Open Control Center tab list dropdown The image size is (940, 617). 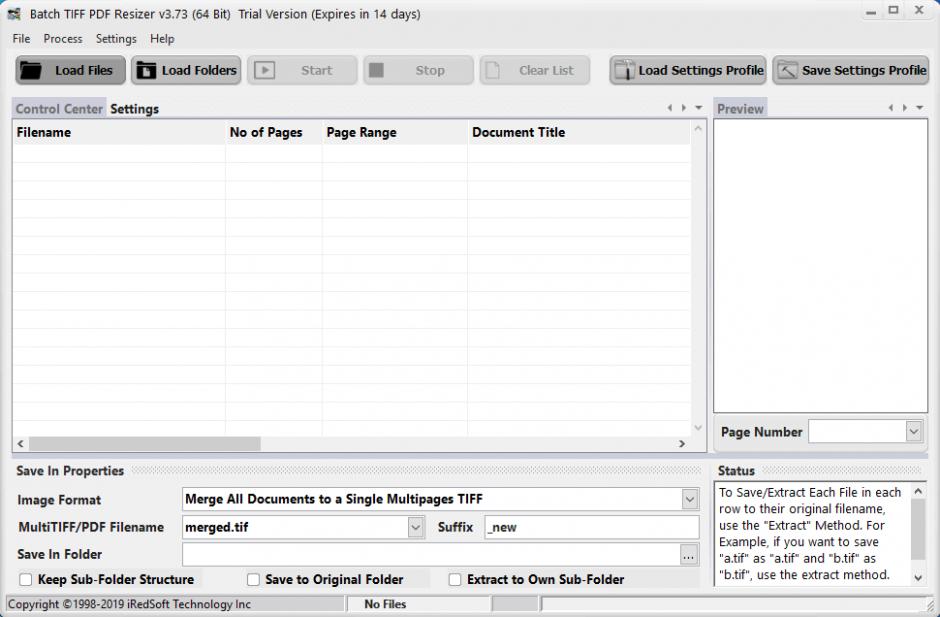[x=698, y=108]
